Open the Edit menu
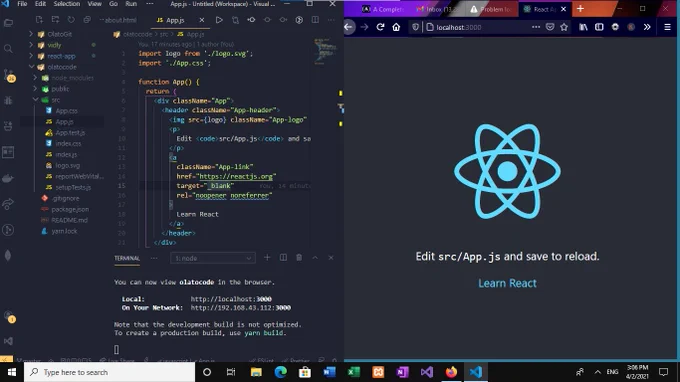 coord(40,4)
